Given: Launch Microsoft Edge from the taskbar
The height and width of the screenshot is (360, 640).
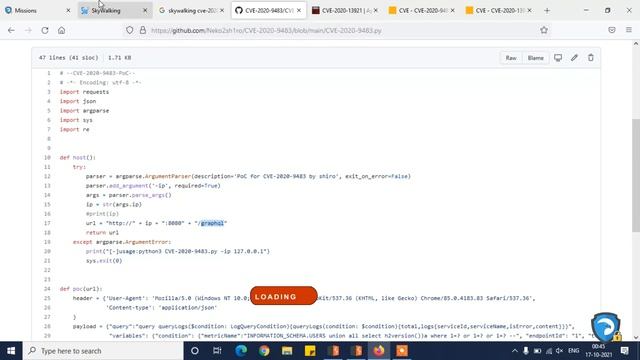Looking at the screenshot, I should (x=241, y=351).
